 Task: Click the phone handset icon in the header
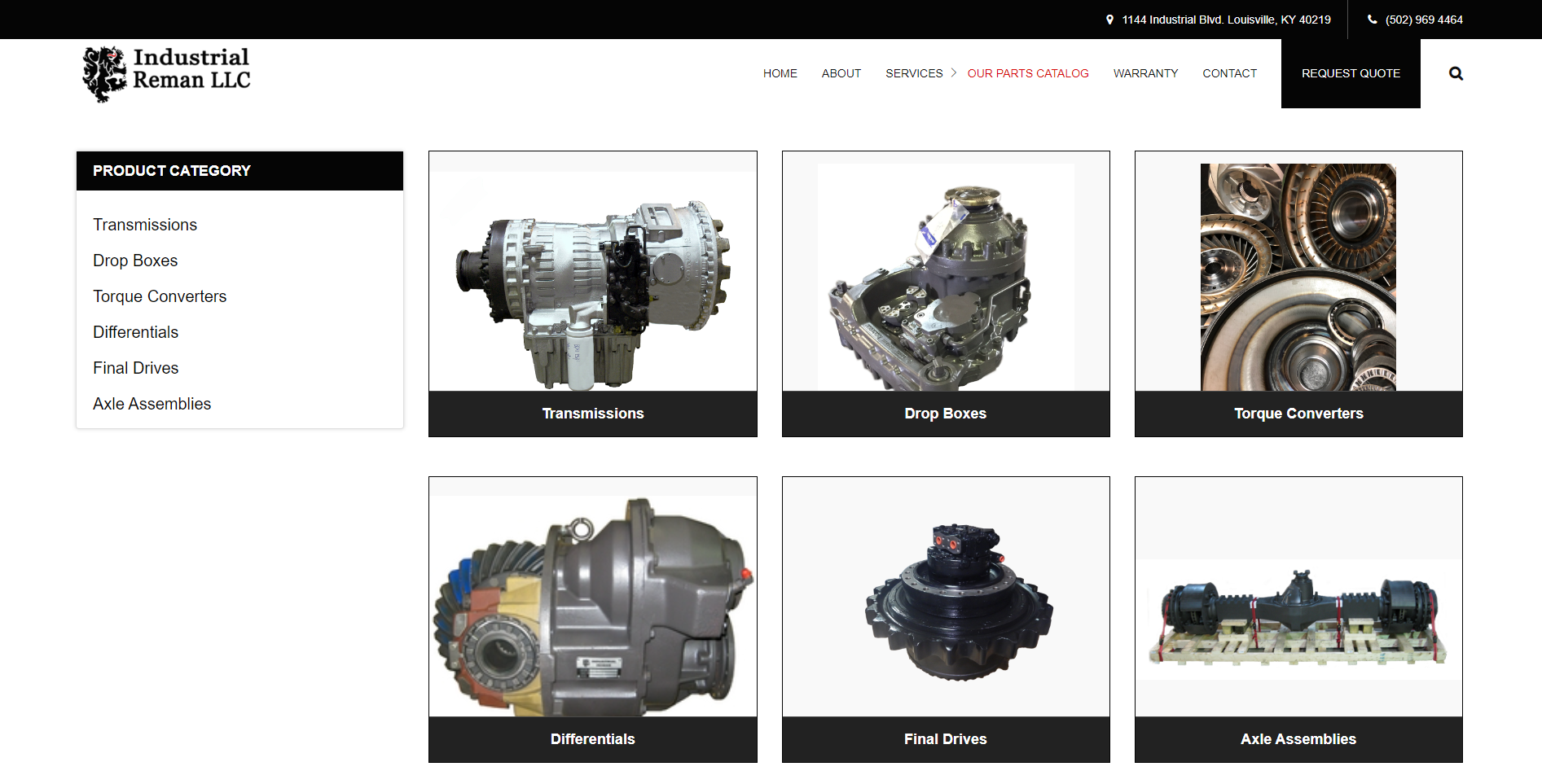pos(1372,19)
